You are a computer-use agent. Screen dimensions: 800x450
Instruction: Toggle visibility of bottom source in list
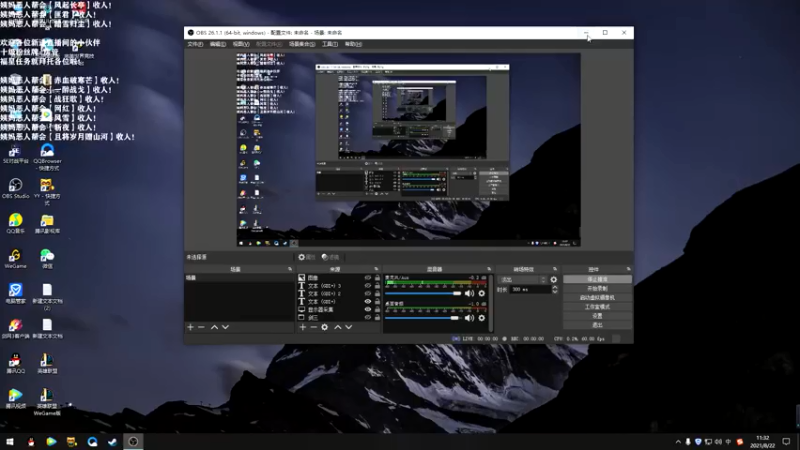[367, 317]
